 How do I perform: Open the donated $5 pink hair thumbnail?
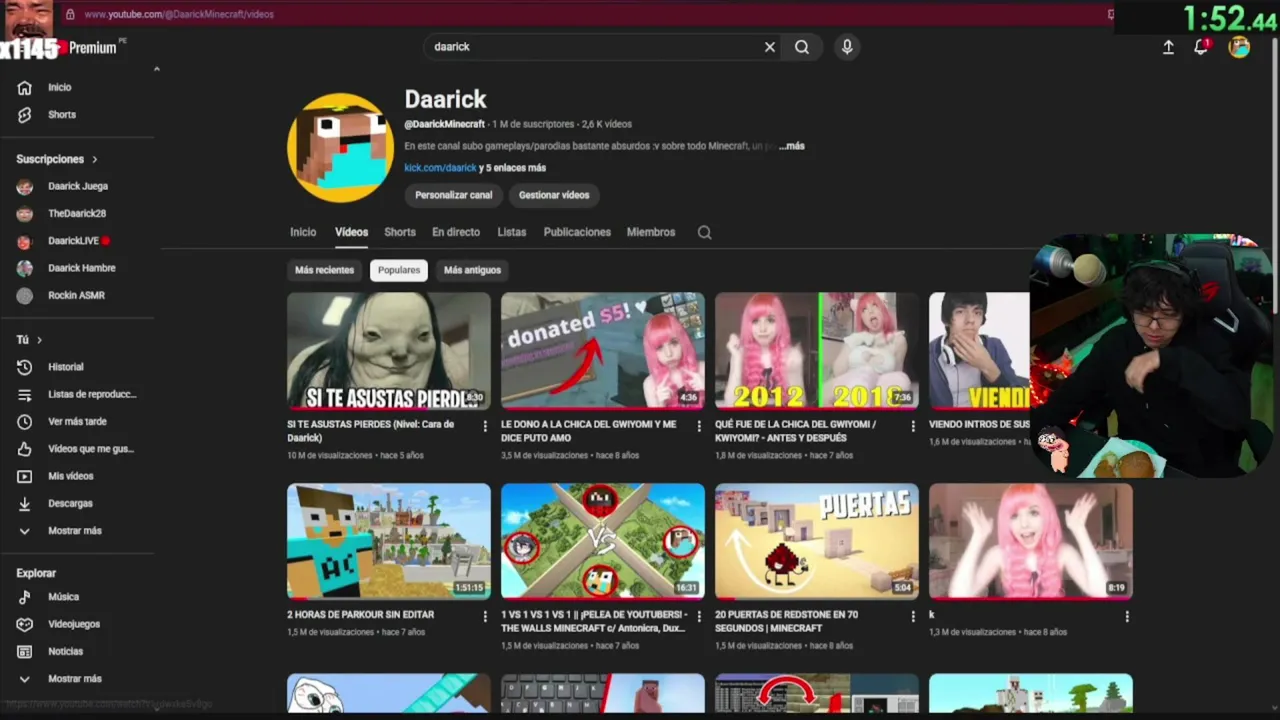point(603,350)
